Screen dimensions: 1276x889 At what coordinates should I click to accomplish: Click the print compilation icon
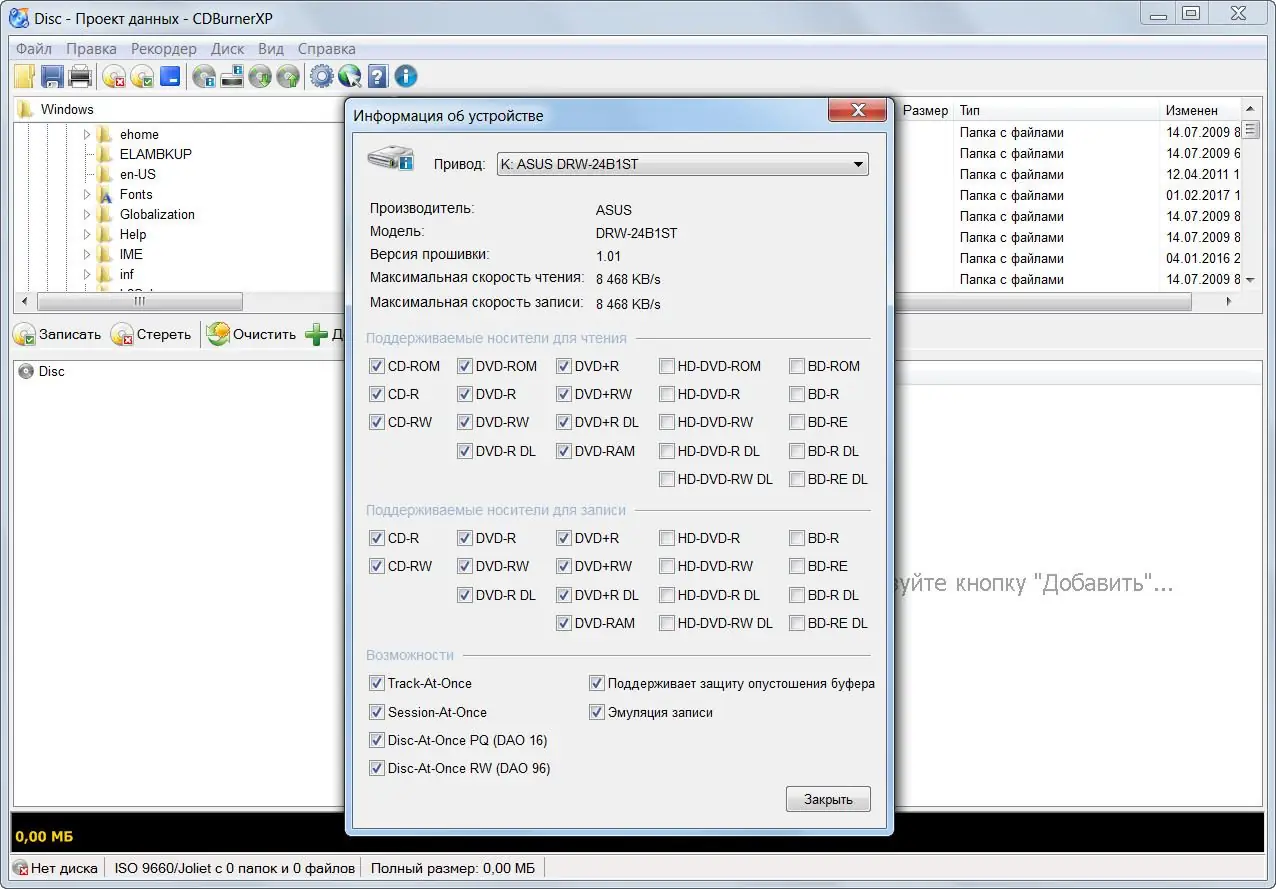80,76
